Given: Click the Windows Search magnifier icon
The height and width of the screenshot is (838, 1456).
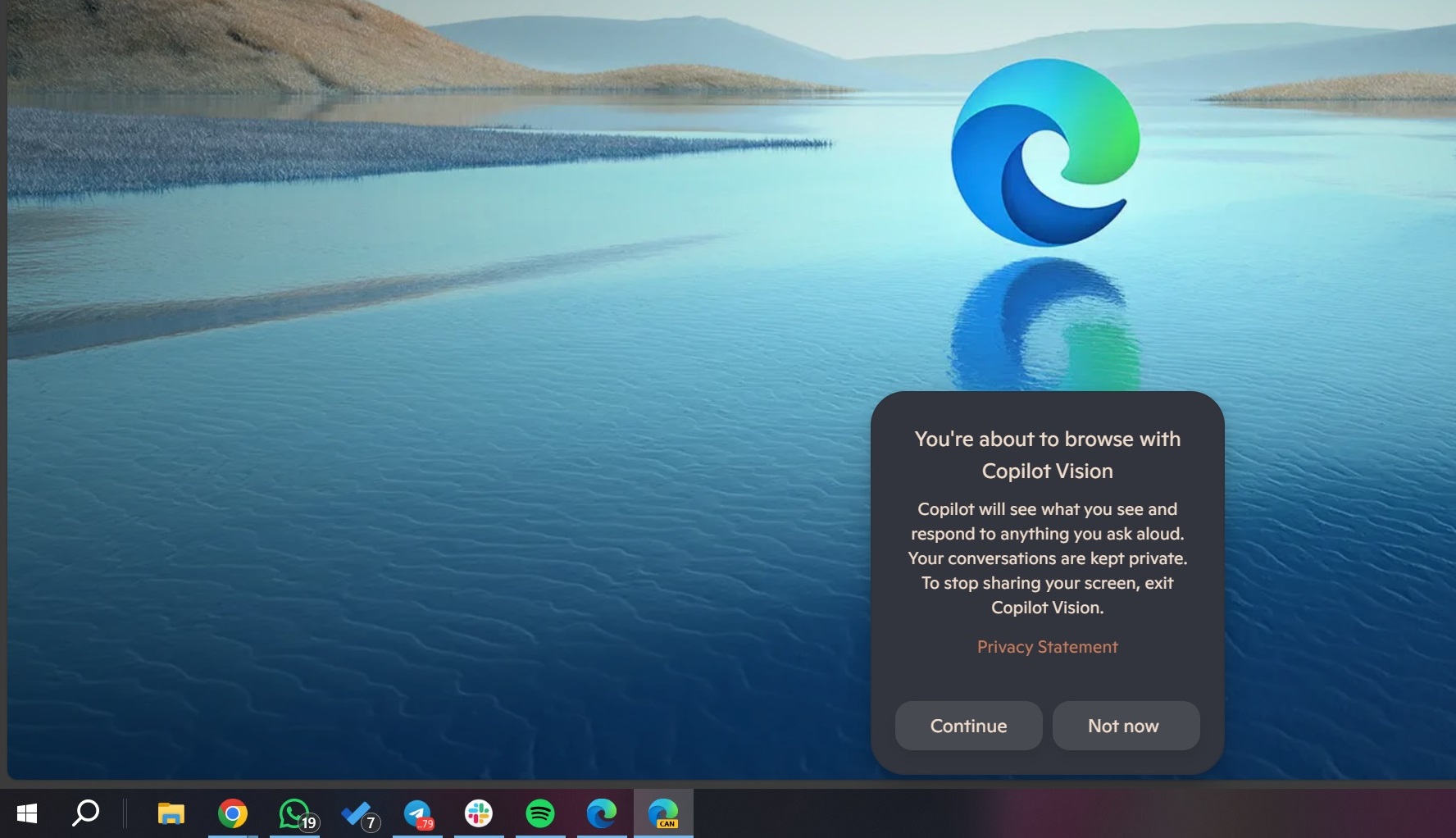Looking at the screenshot, I should pyautogui.click(x=84, y=814).
